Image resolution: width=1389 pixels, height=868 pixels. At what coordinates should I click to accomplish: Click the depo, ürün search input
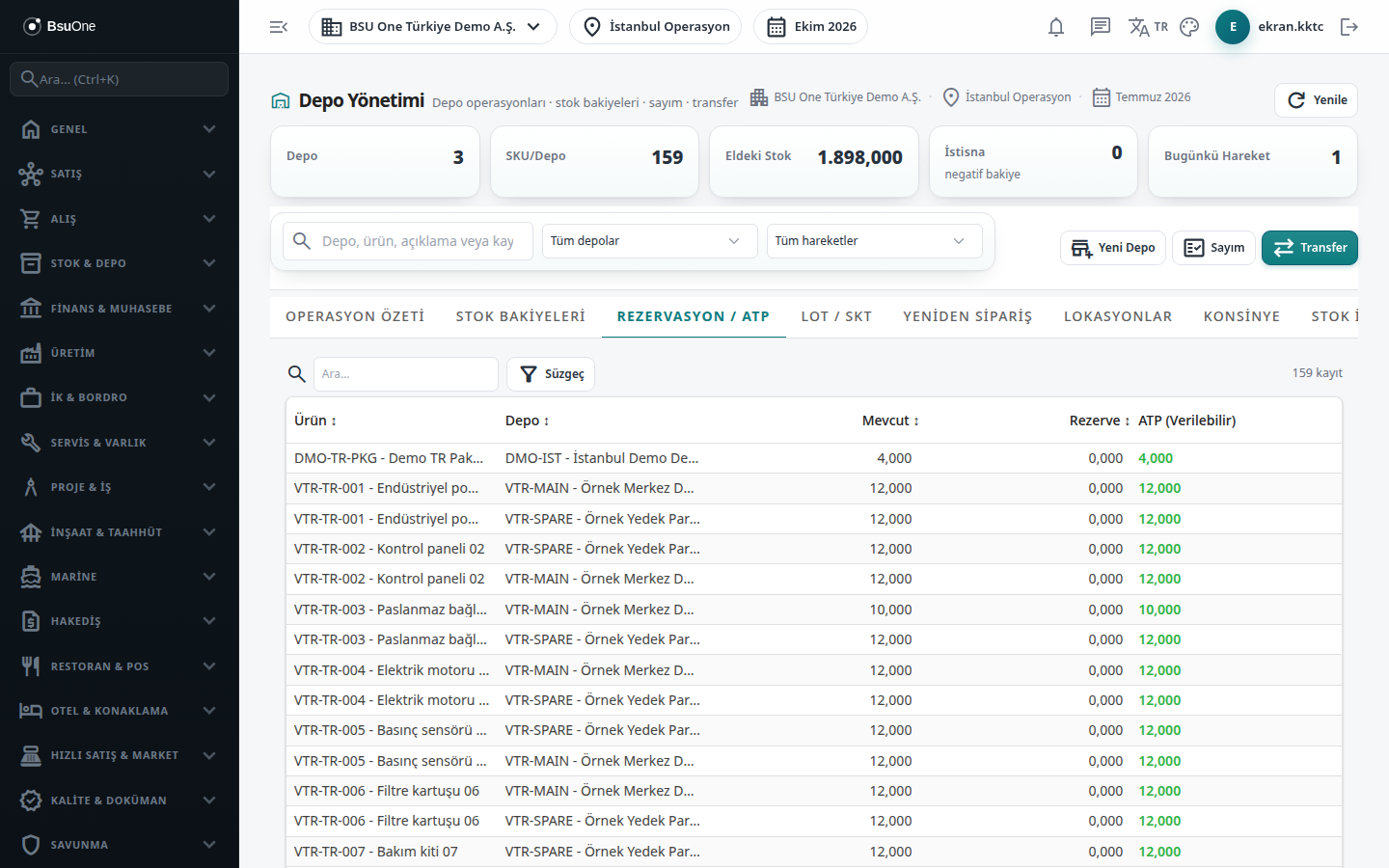(x=408, y=241)
